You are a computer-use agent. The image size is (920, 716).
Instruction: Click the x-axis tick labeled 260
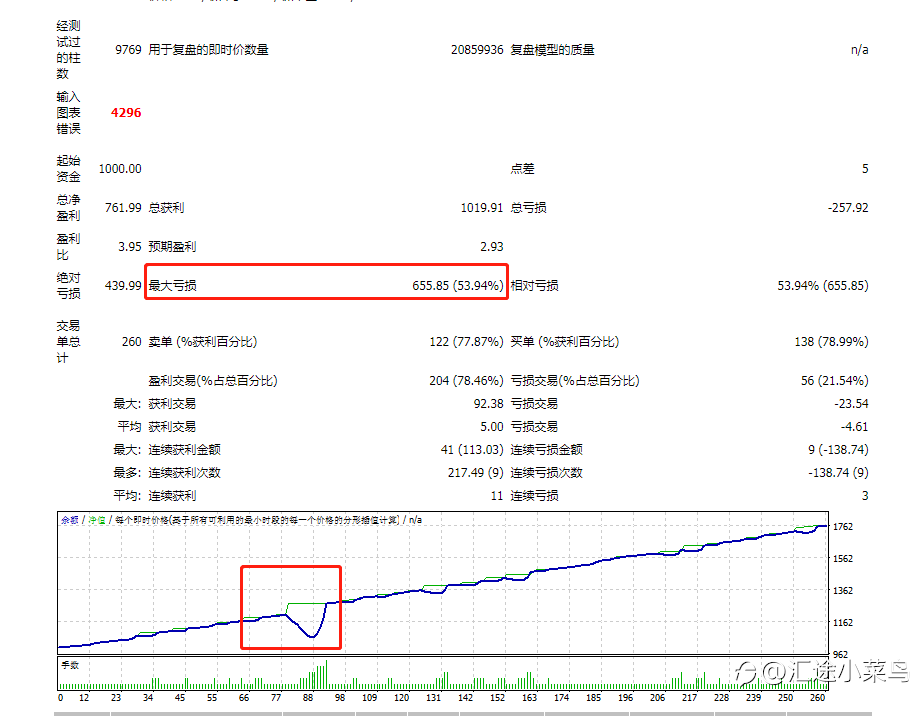coord(817,698)
